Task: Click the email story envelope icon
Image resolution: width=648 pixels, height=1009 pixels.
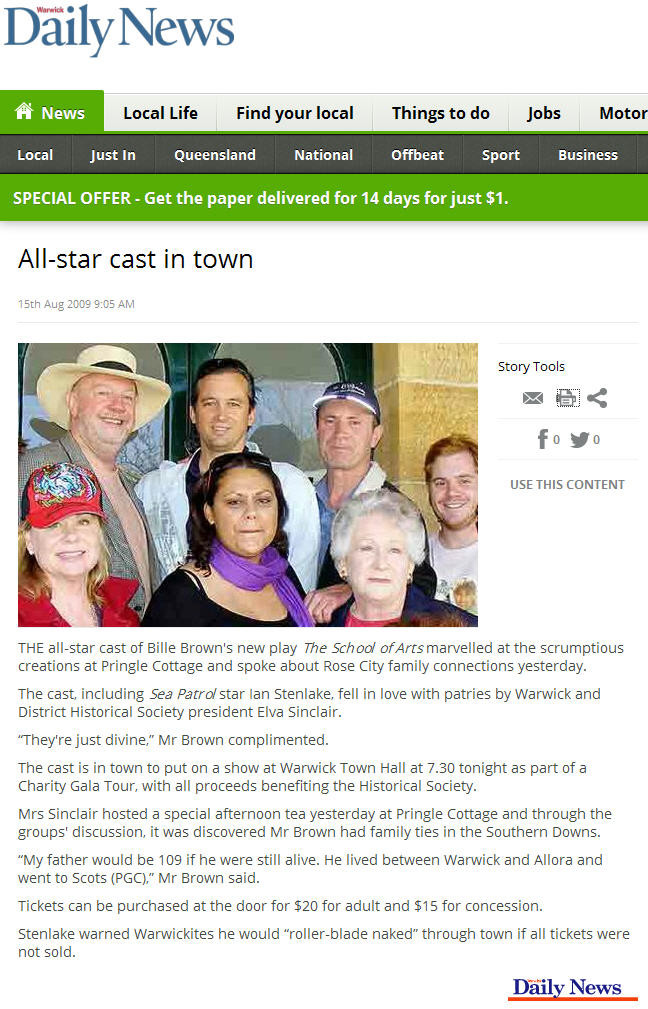Action: (x=533, y=398)
